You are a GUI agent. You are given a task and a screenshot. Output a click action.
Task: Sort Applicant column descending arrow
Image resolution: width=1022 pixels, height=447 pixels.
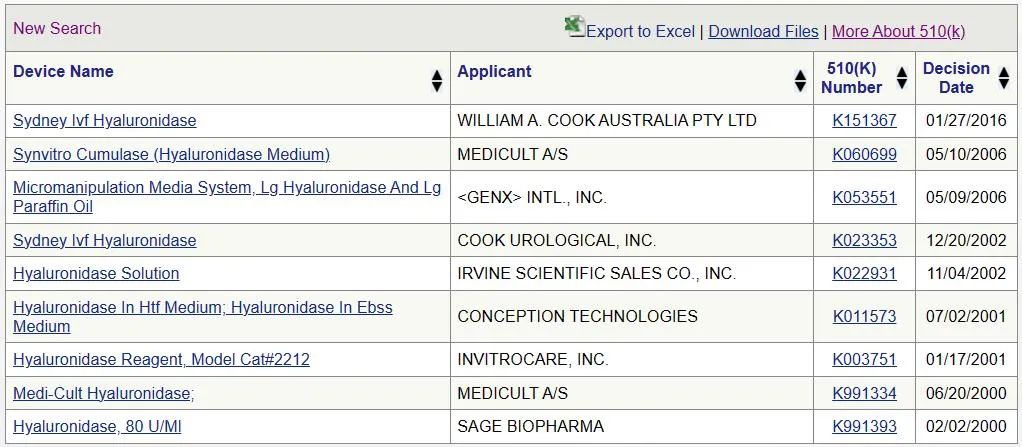[x=800, y=87]
